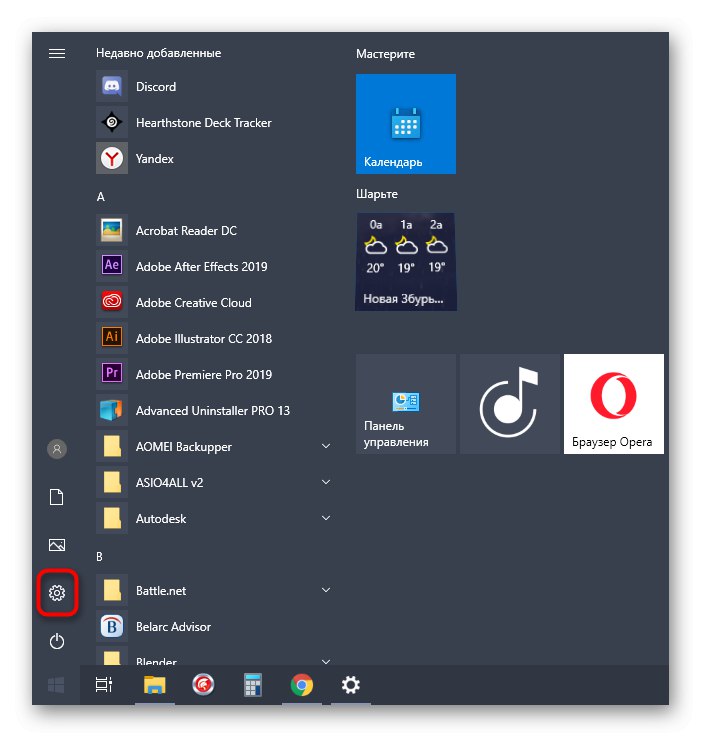
Task: Open the Battle.net folder entry
Action: 216,590
